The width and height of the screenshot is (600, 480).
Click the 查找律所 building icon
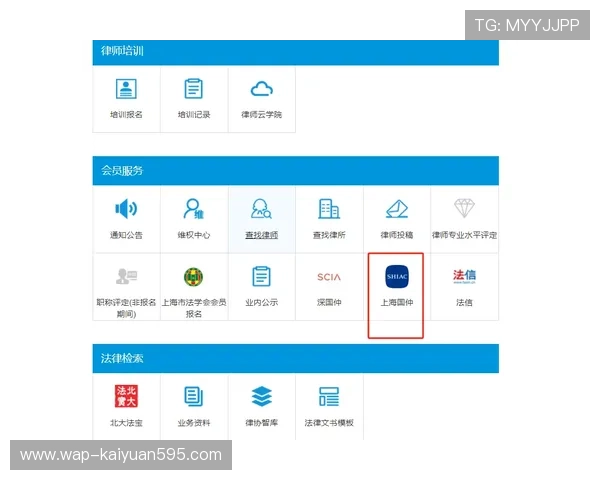(329, 209)
